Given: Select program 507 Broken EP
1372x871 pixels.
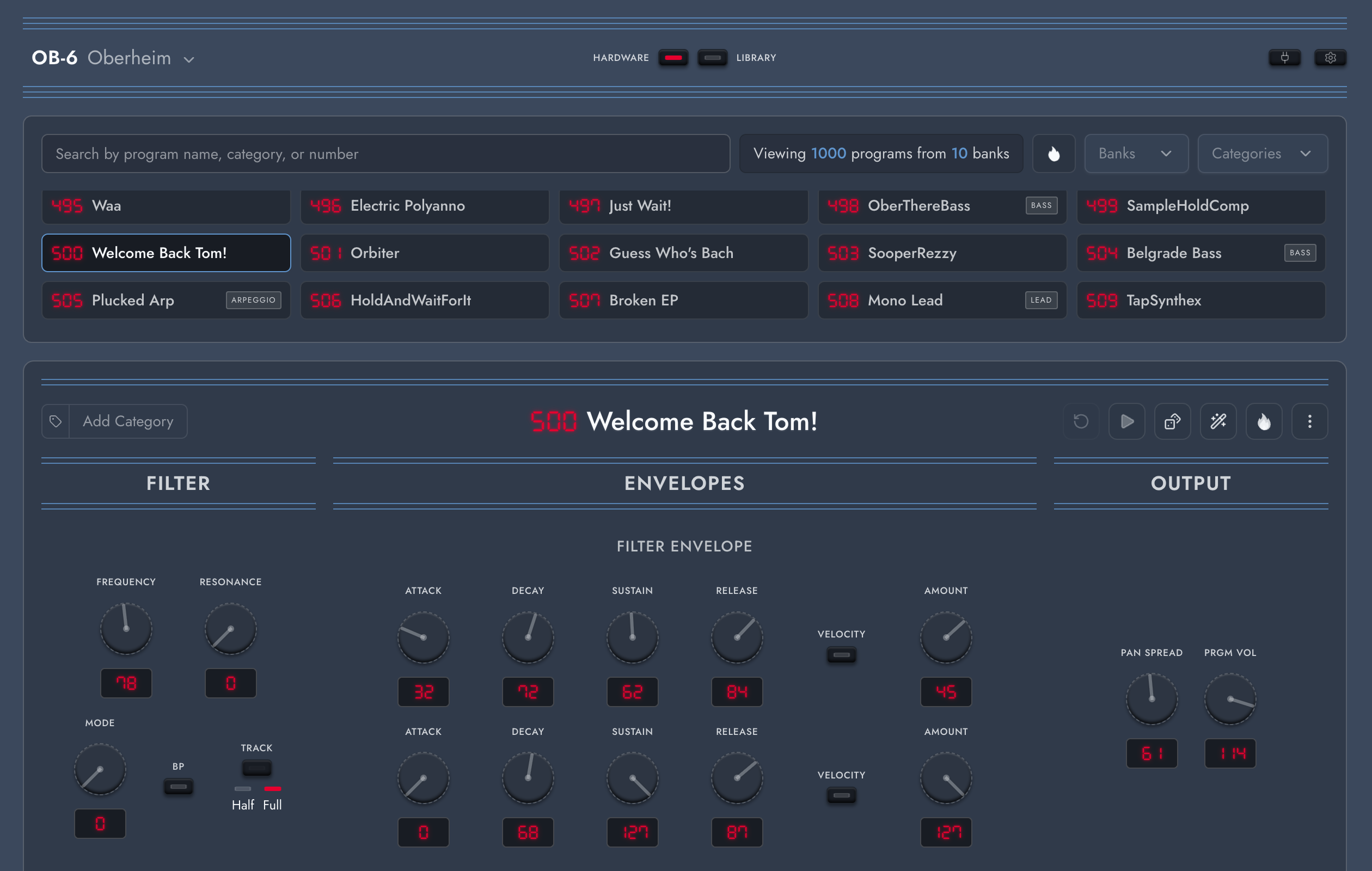Looking at the screenshot, I should pos(683,300).
